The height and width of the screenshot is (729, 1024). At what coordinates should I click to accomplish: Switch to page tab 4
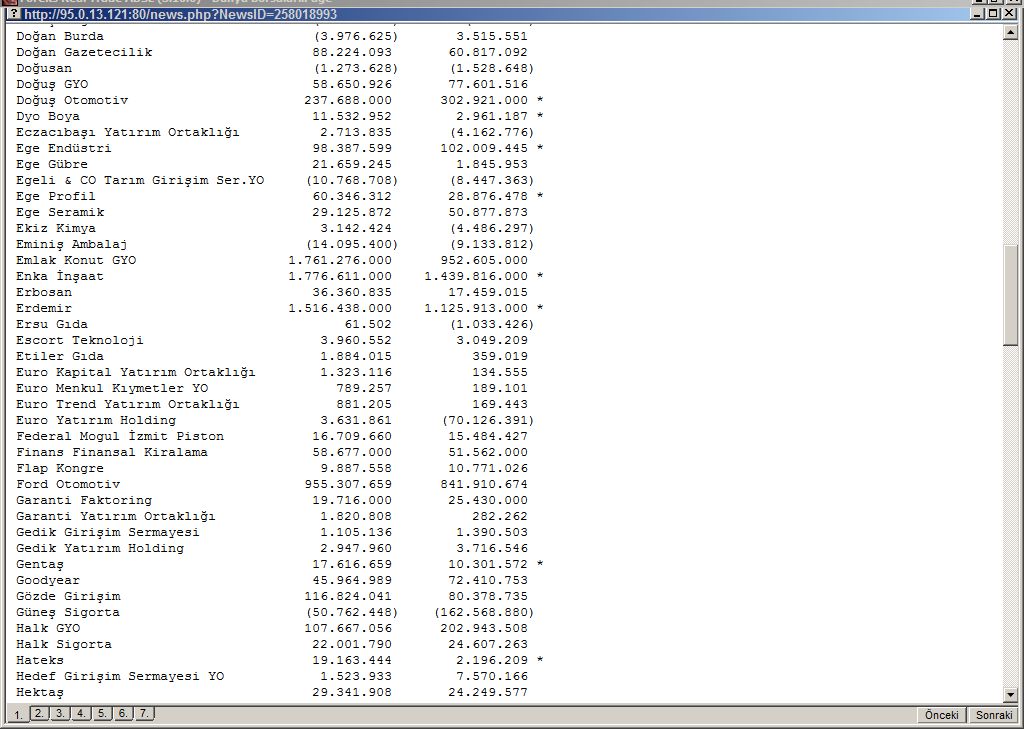point(81,713)
